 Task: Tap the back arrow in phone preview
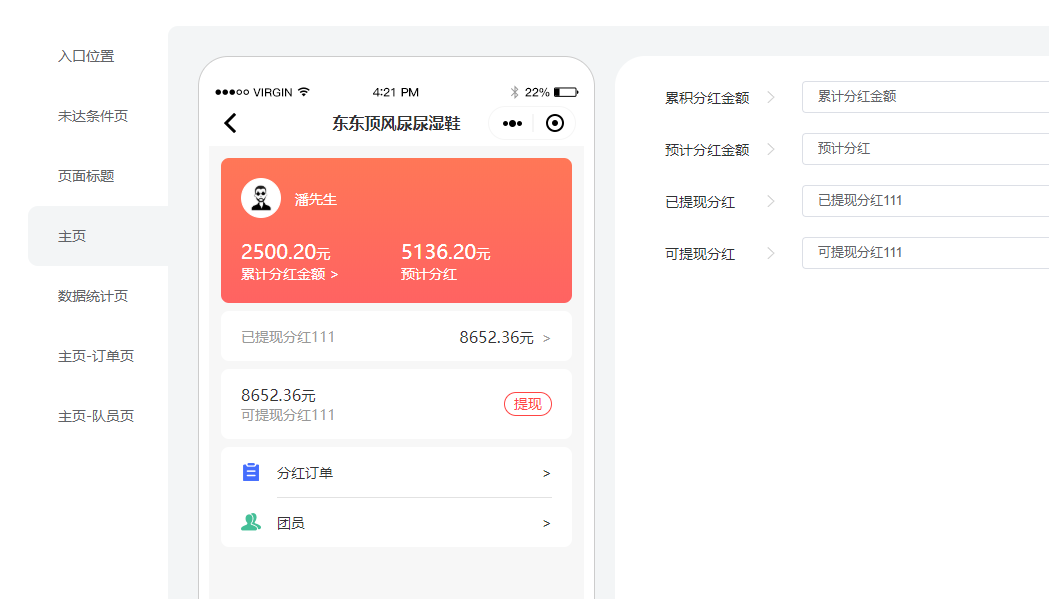point(230,123)
